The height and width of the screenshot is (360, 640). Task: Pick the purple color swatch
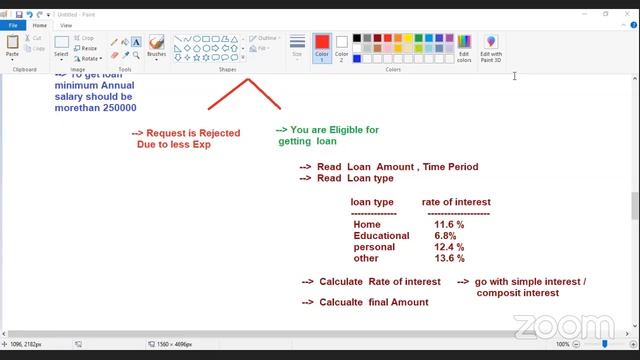coord(449,38)
